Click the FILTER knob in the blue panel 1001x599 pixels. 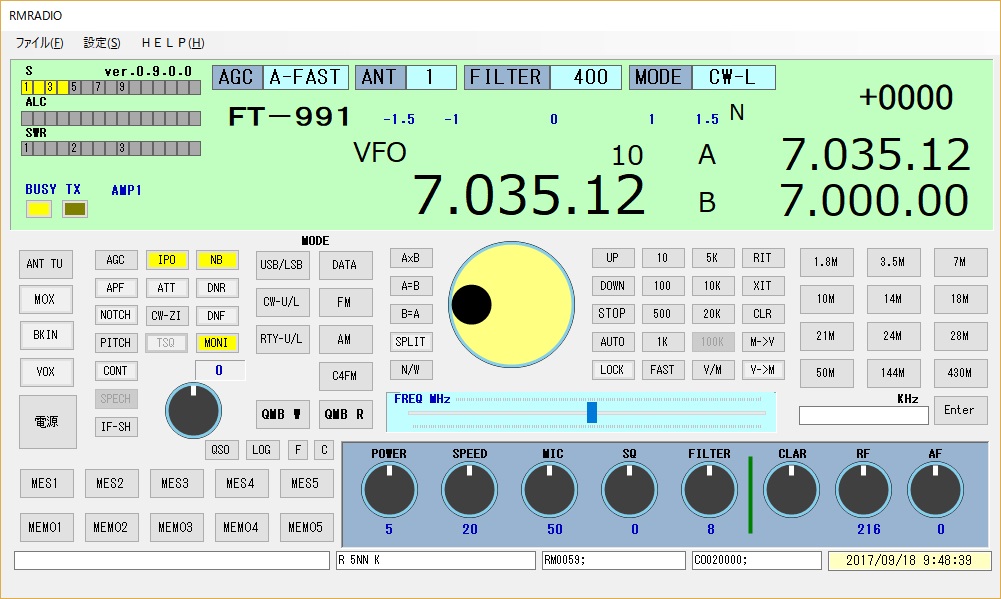click(709, 490)
